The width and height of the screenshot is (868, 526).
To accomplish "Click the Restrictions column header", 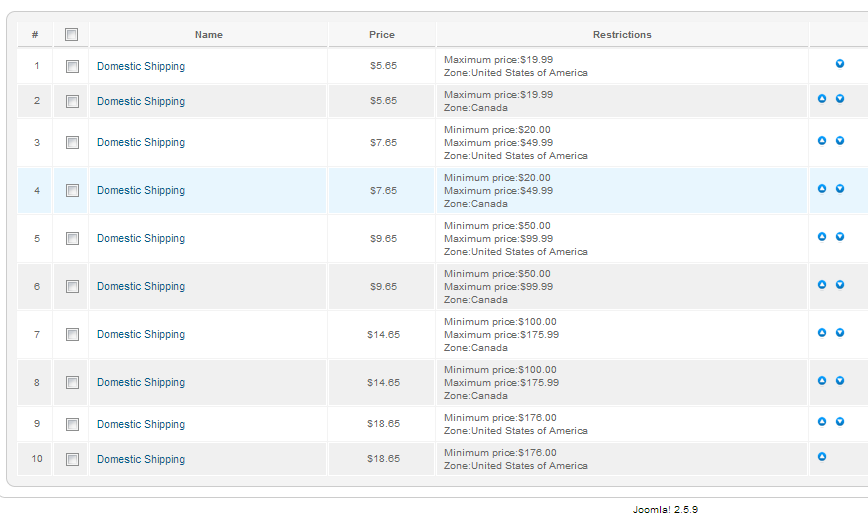I will (x=622, y=35).
